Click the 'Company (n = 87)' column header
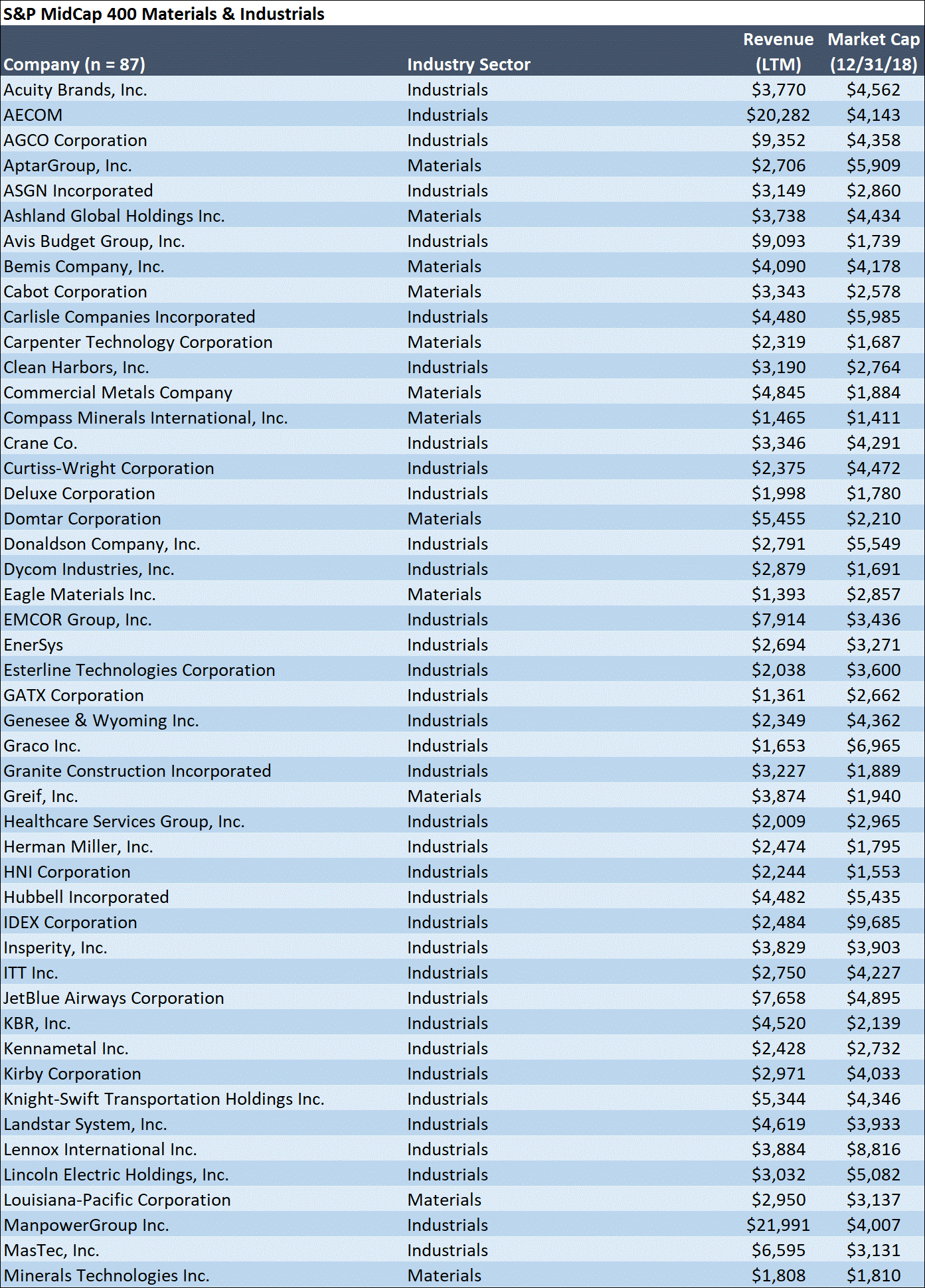Screen dimensions: 925x1288 tap(74, 64)
